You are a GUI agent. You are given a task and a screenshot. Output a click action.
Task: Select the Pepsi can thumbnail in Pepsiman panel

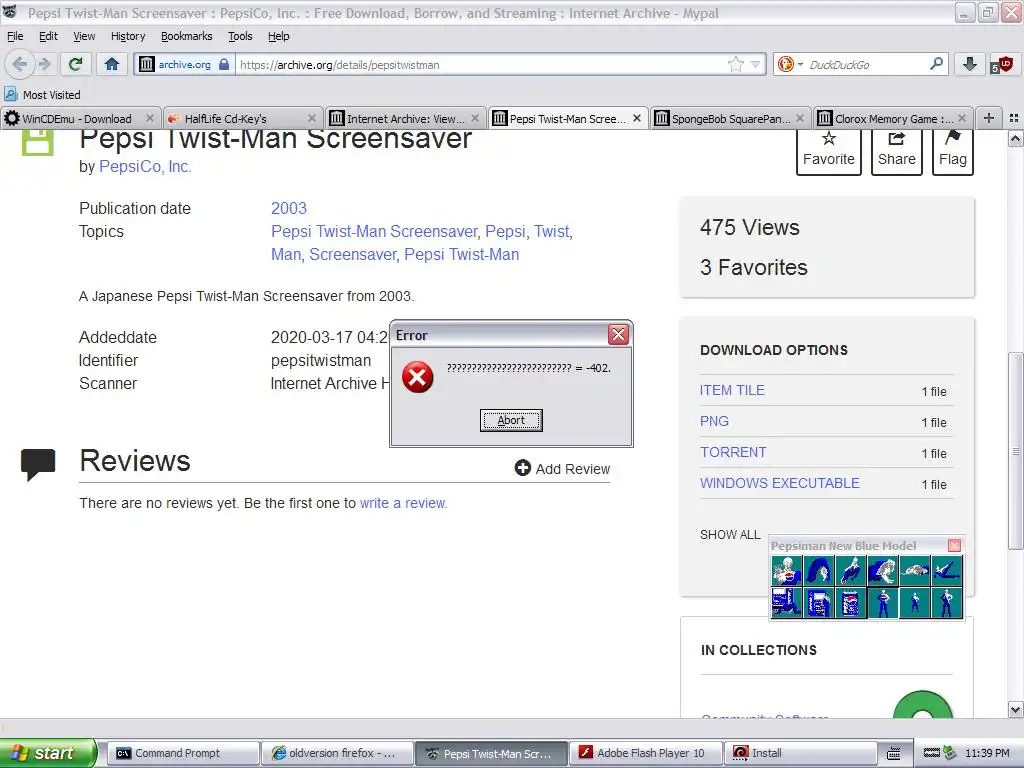[850, 602]
